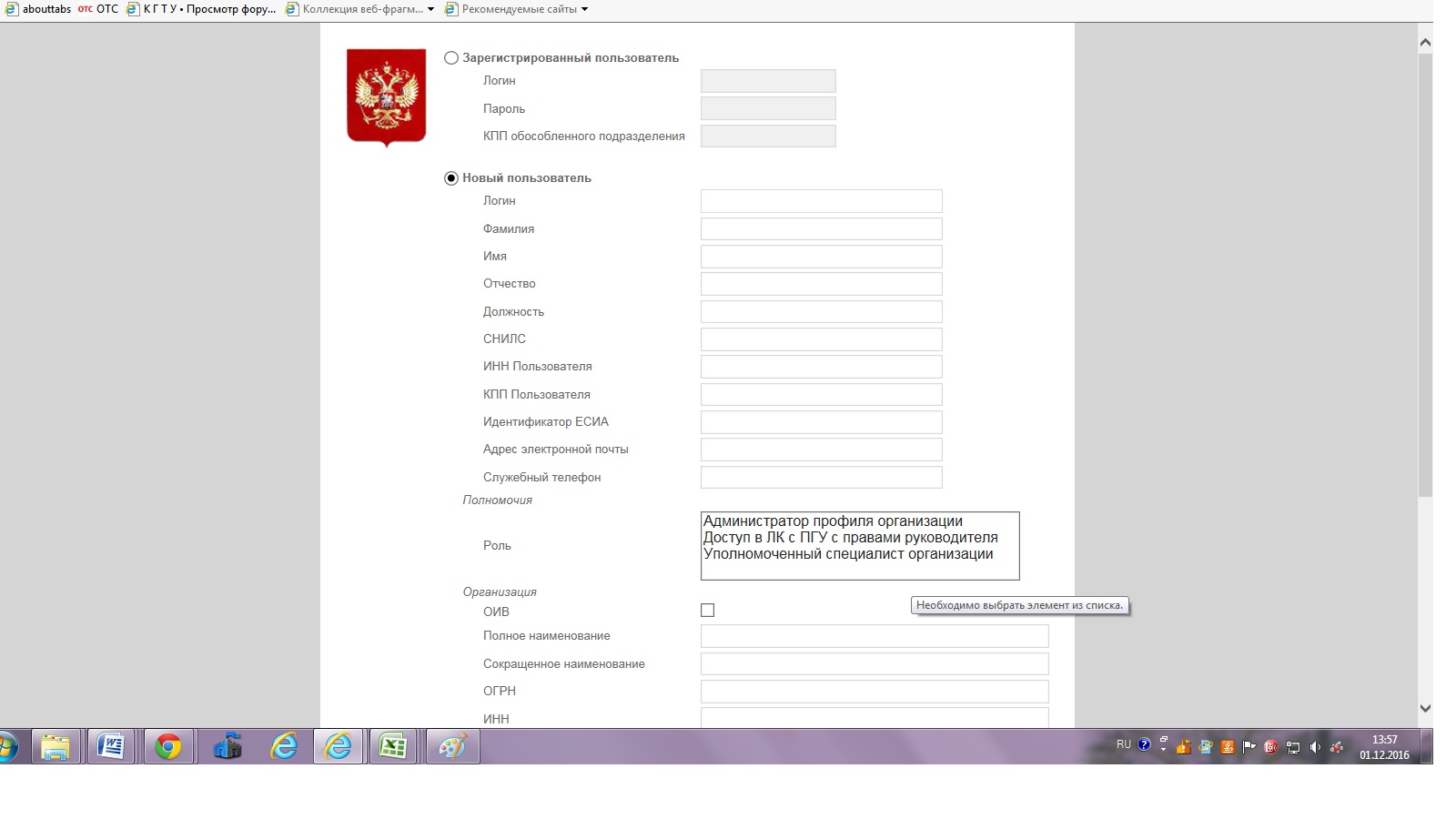Choose 'Администратор профиля организации' in the role list

833,521
